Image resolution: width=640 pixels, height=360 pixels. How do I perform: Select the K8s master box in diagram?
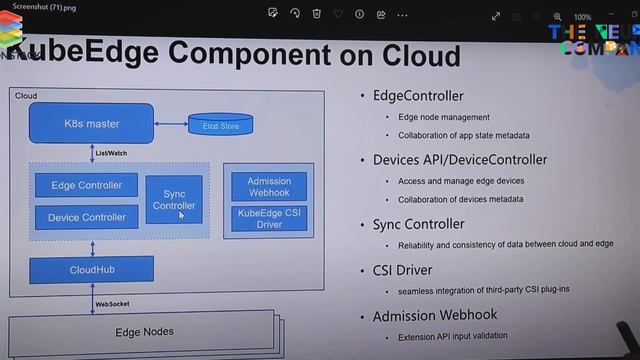[x=91, y=123]
